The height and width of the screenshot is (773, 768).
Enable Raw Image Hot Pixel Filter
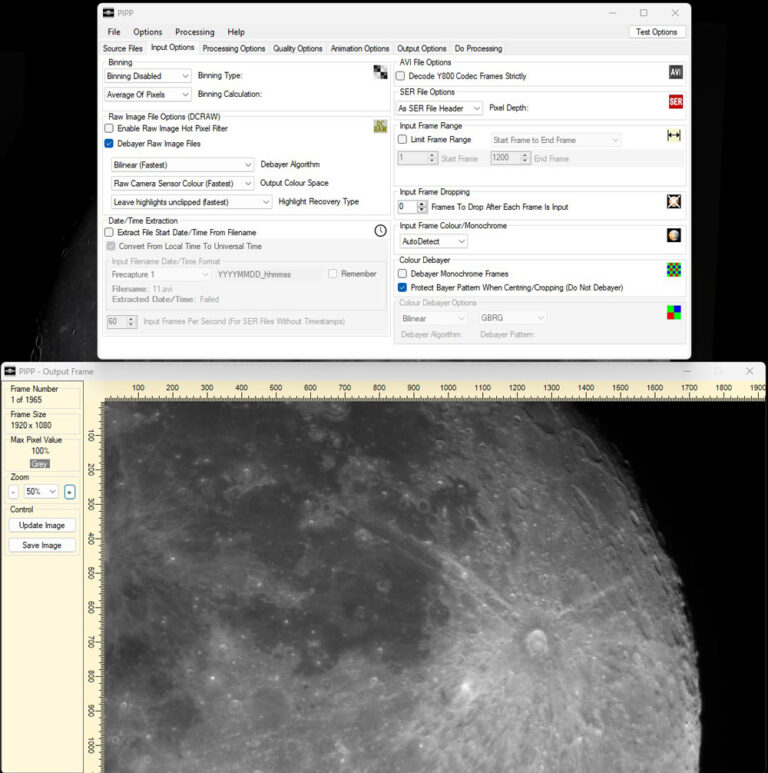pyautogui.click(x=109, y=128)
